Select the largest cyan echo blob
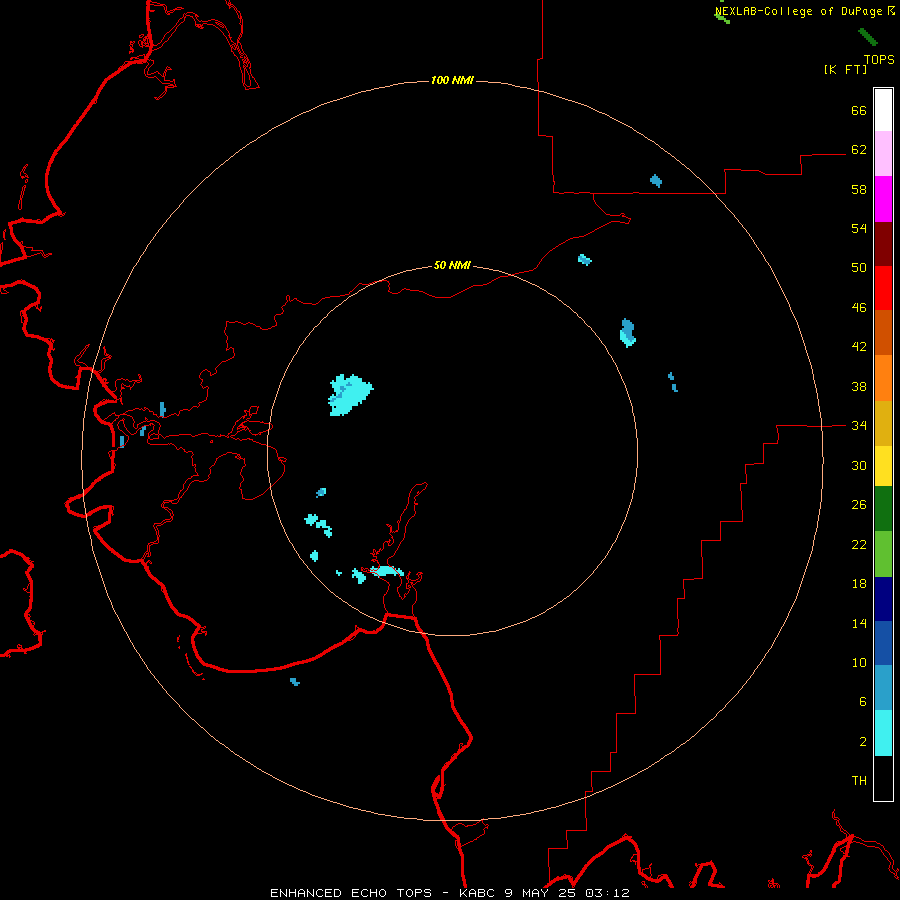Screen dimensions: 900x900 350,394
